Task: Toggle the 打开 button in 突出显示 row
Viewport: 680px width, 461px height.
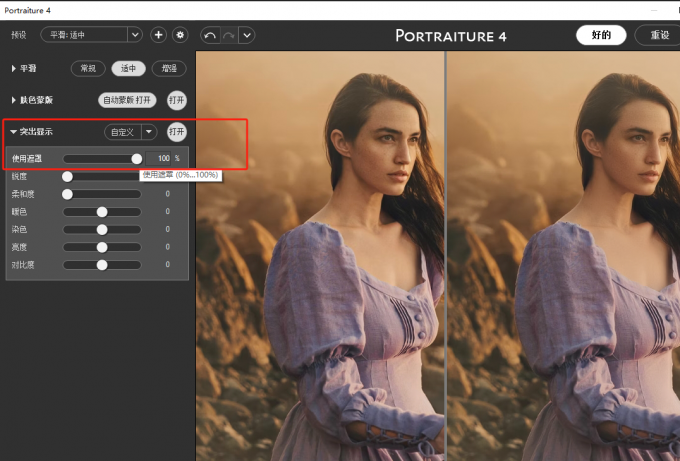Action: (177, 132)
